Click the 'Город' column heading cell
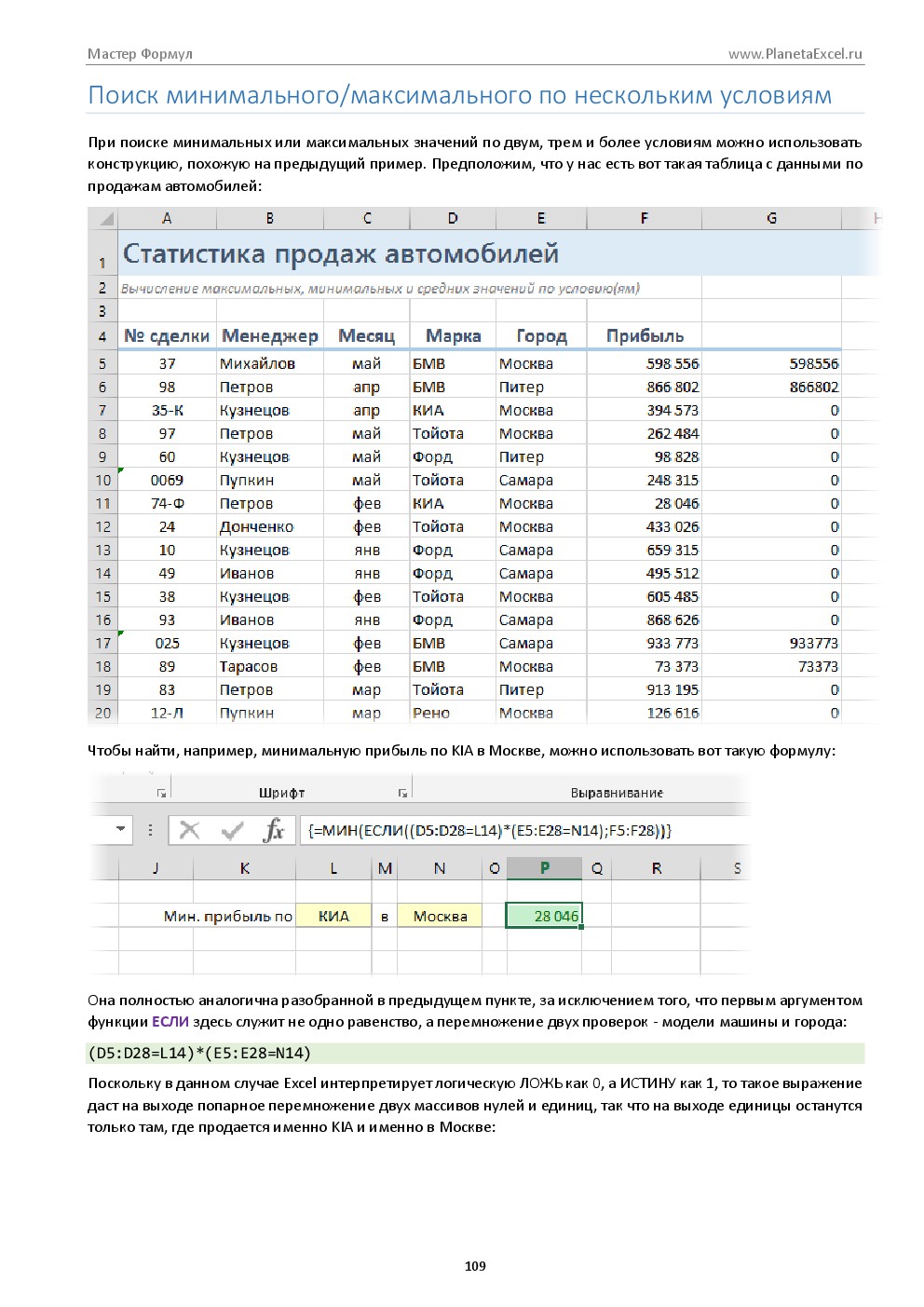The height and width of the screenshot is (1307, 924). tap(541, 335)
